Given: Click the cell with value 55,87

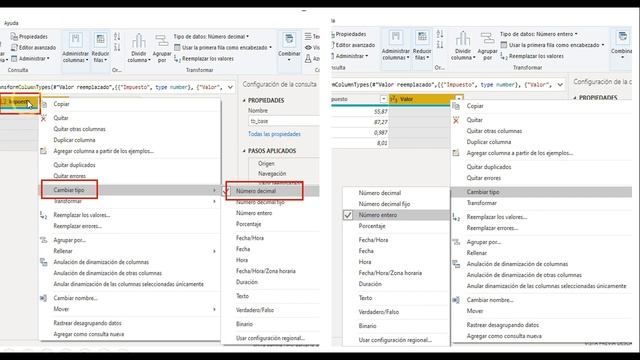Looking at the screenshot, I should 360,111.
